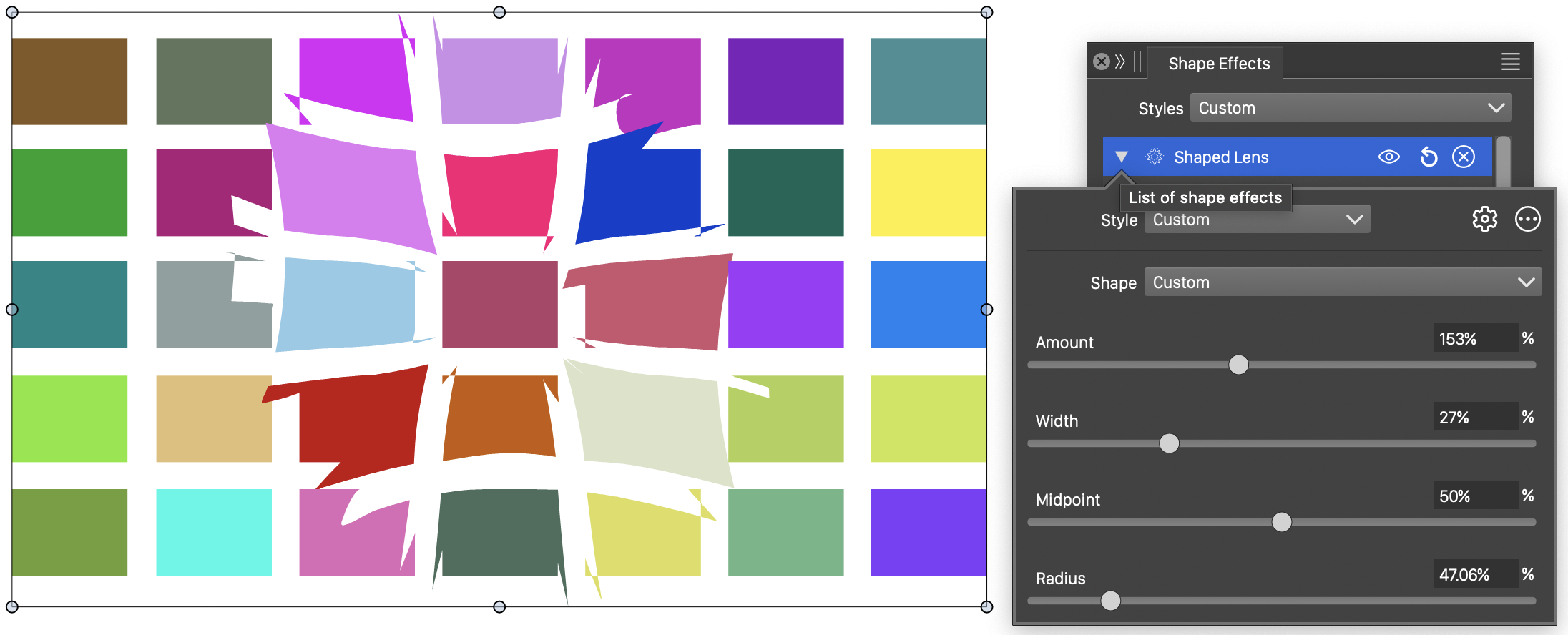Open the more options ellipsis button
Screen dimensions: 1568x635
1527,220
